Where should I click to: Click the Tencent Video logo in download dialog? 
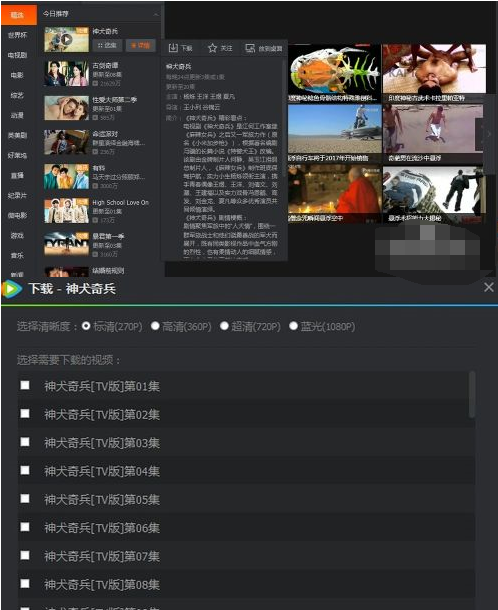[12, 289]
